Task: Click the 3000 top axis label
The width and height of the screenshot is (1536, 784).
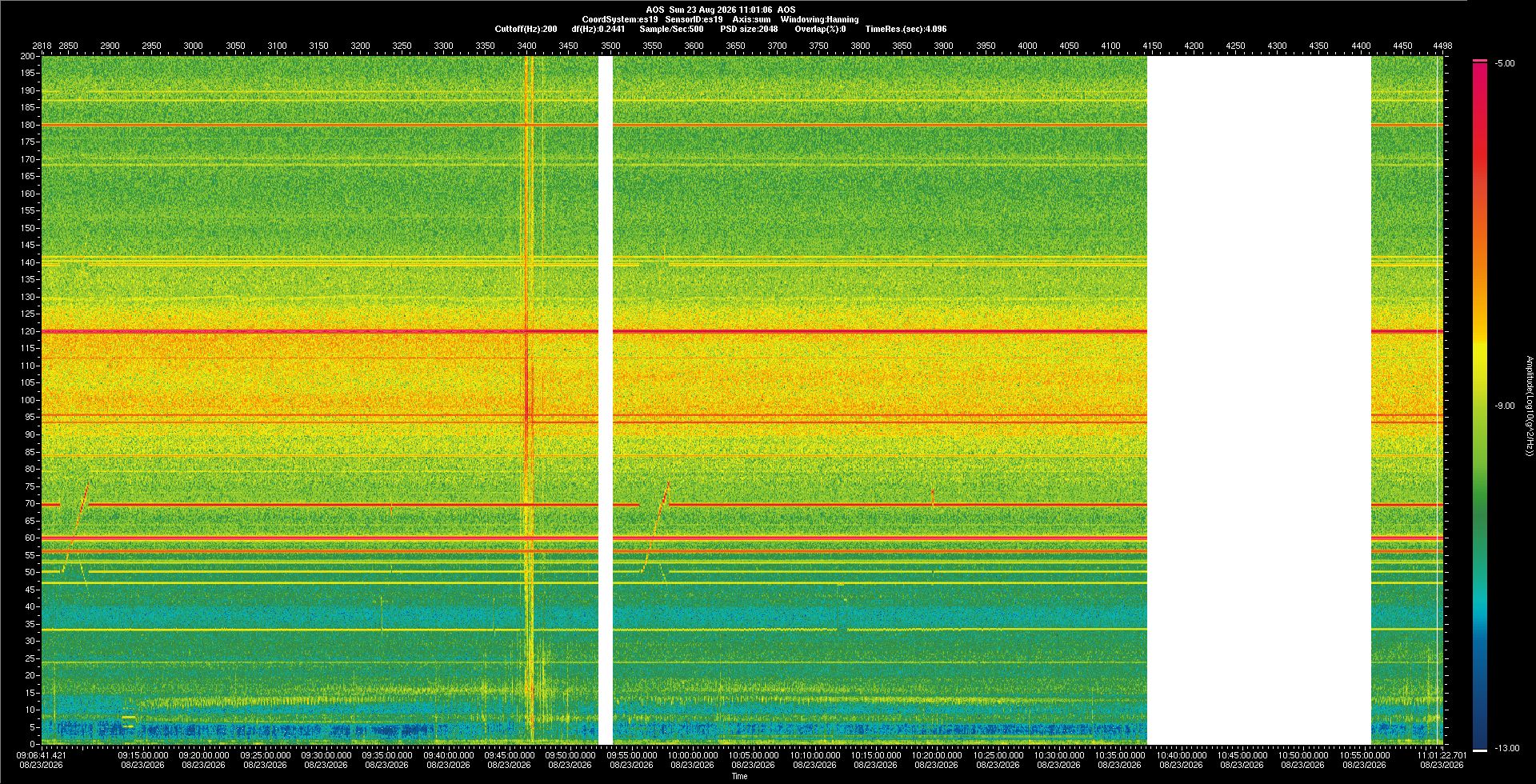Action: pyautogui.click(x=194, y=46)
